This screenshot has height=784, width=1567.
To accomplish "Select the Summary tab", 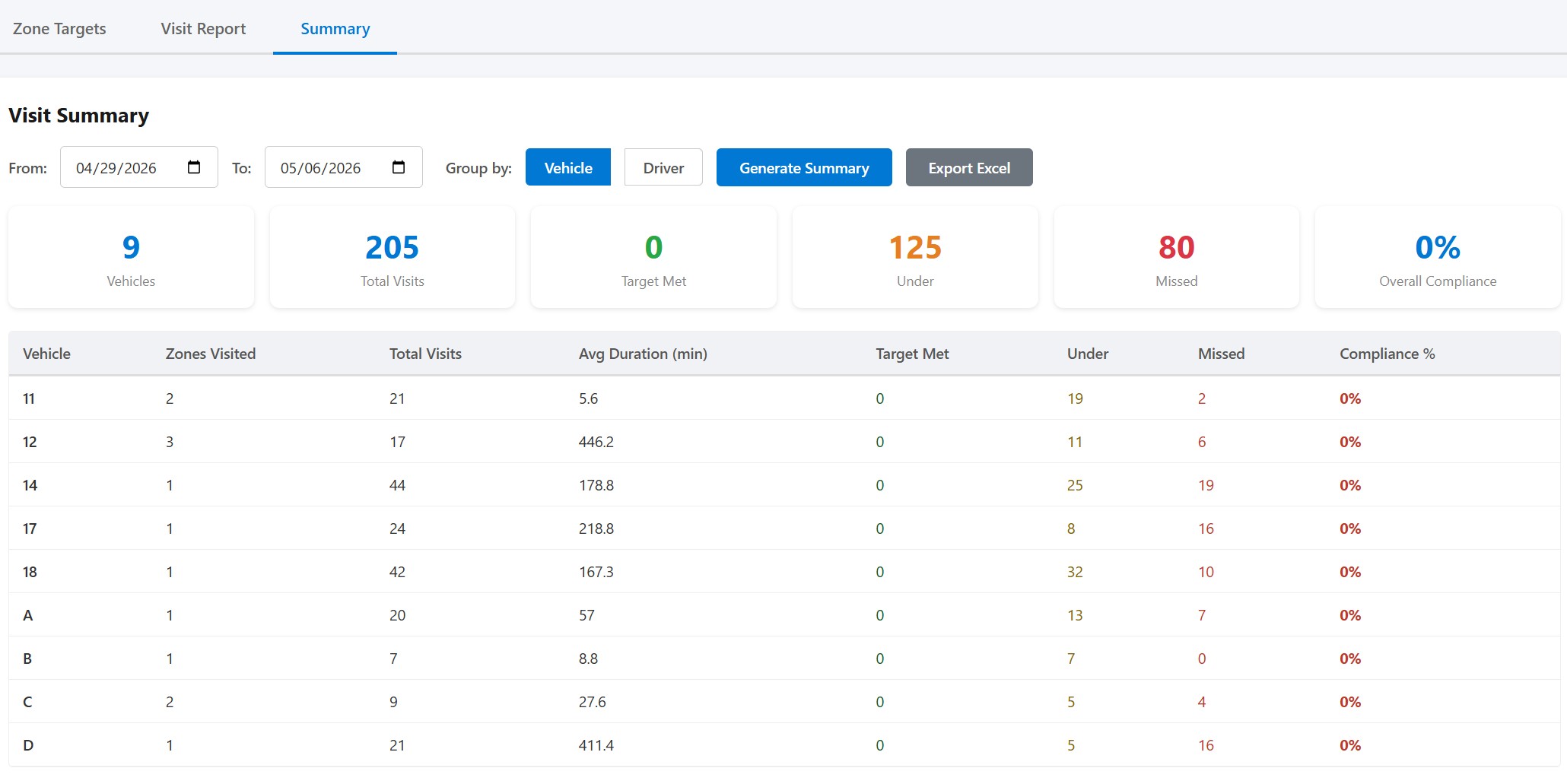I will [335, 29].
